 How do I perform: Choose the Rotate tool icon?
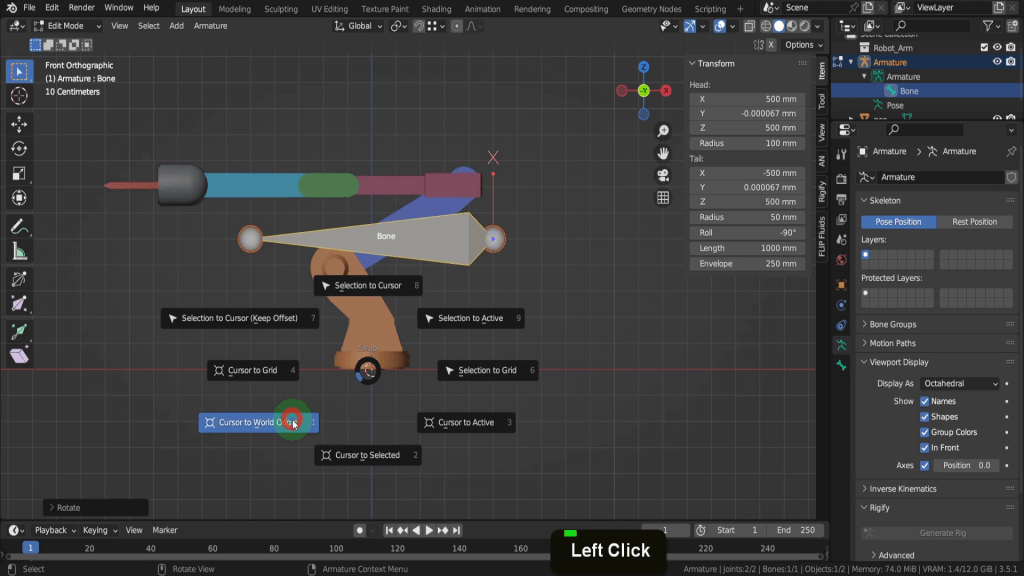pyautogui.click(x=19, y=149)
